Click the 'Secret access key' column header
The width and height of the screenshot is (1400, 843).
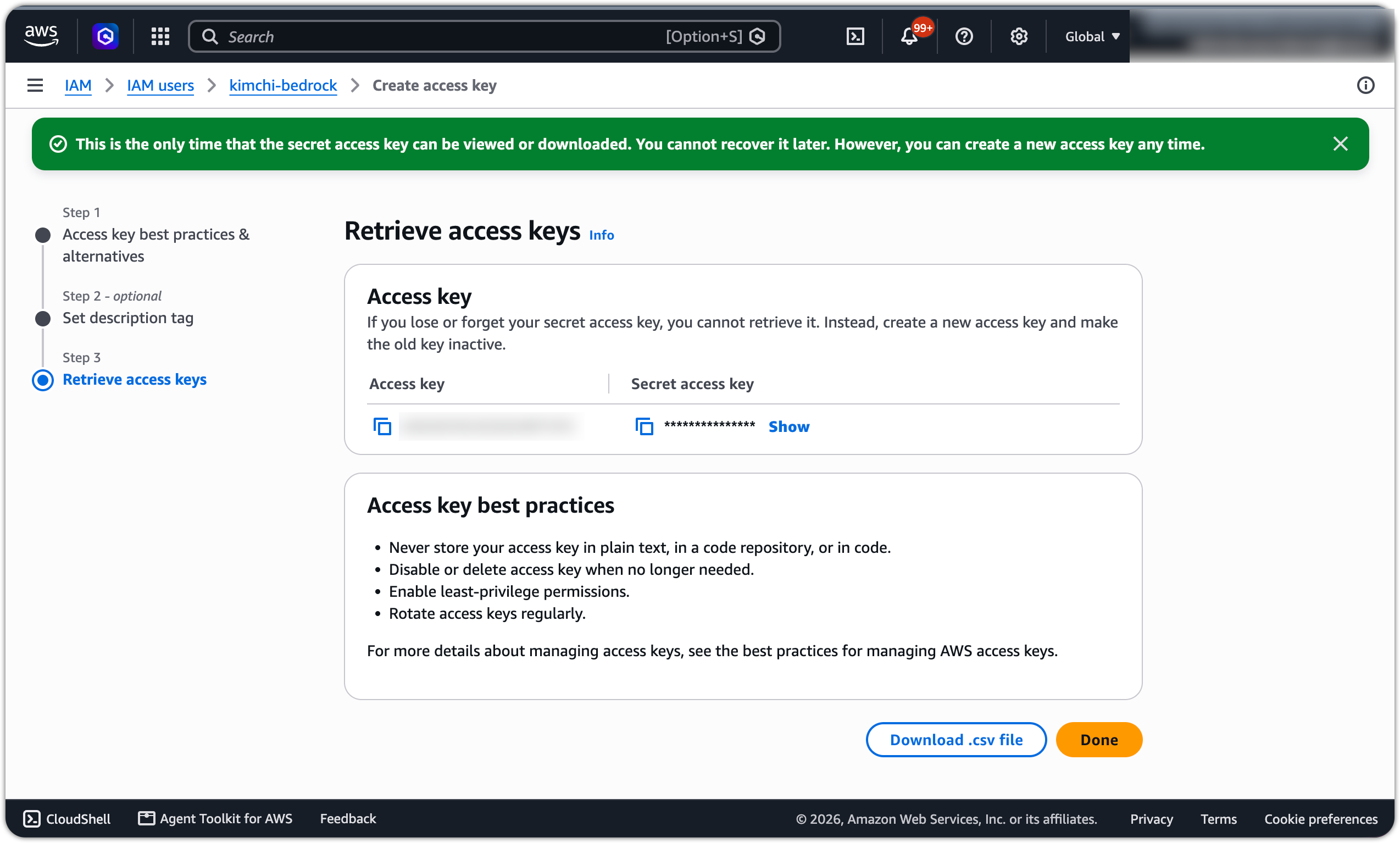(x=692, y=384)
